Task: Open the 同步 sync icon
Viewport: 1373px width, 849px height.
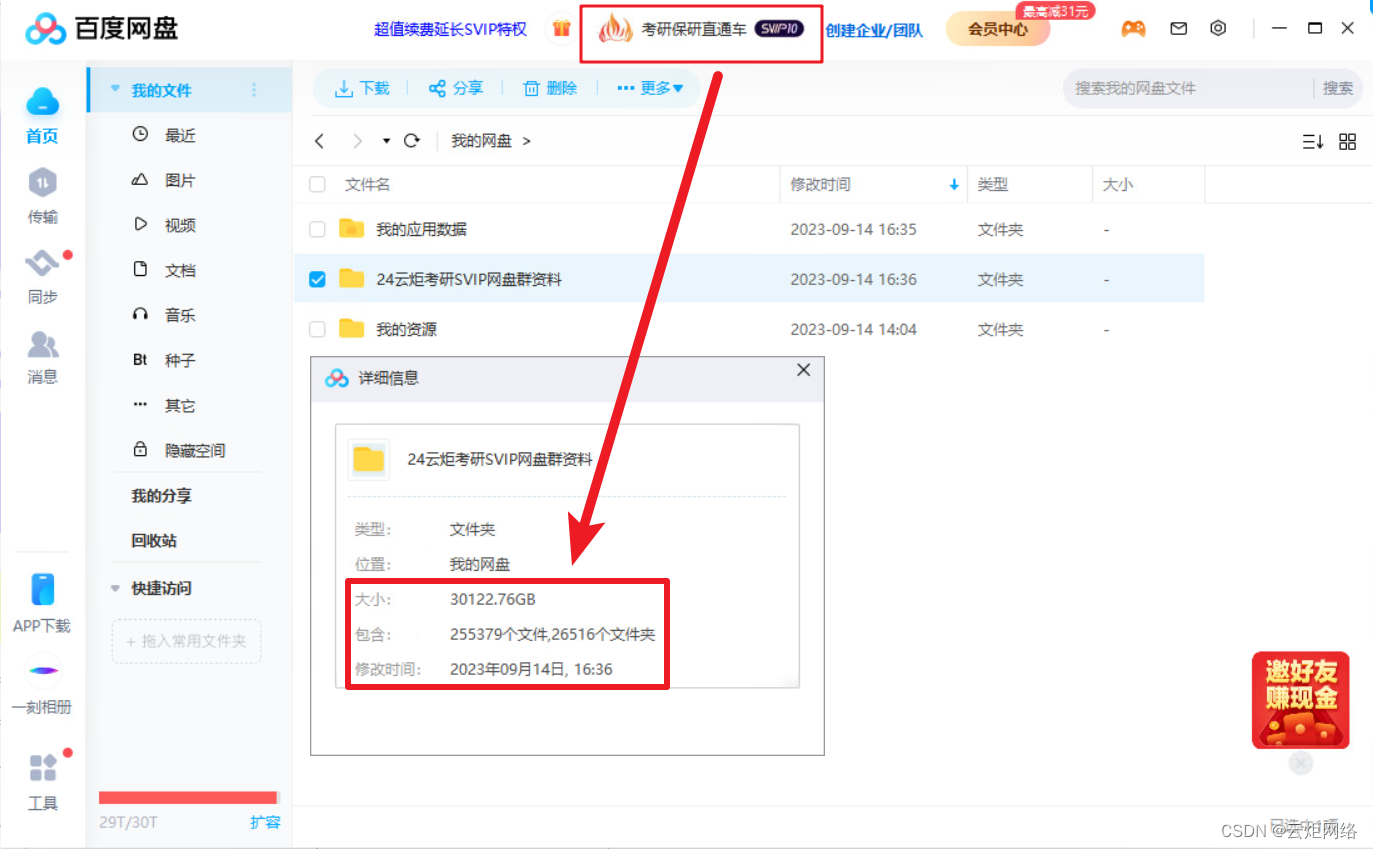Action: tap(42, 276)
